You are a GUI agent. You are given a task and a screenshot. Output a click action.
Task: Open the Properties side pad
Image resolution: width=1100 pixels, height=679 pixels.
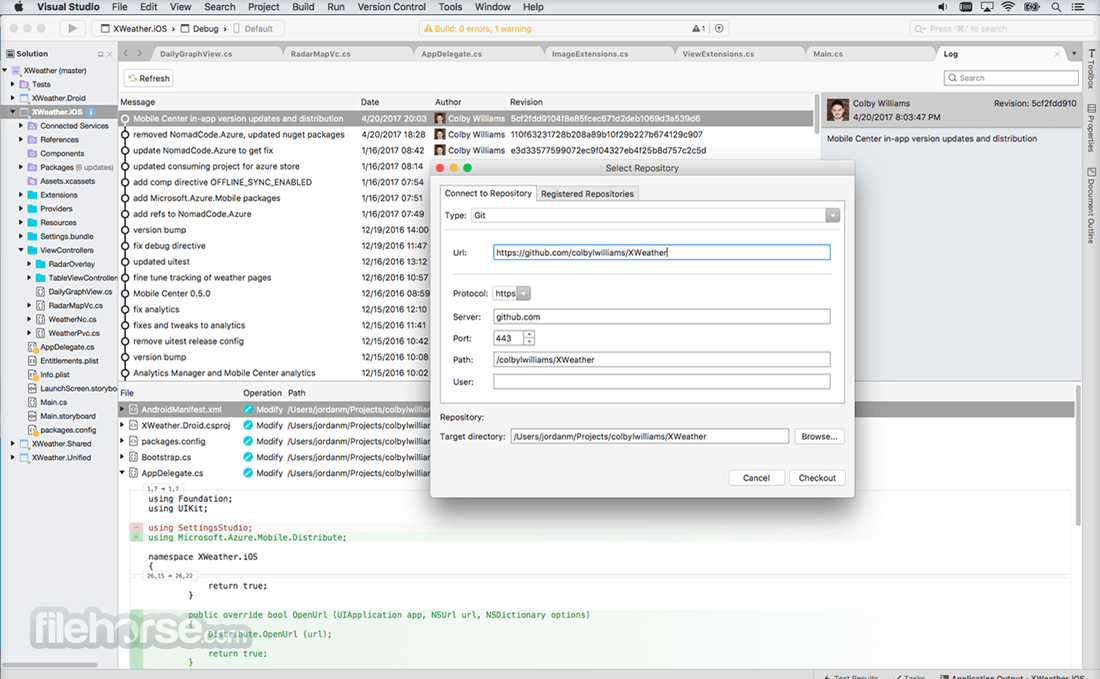point(1092,128)
